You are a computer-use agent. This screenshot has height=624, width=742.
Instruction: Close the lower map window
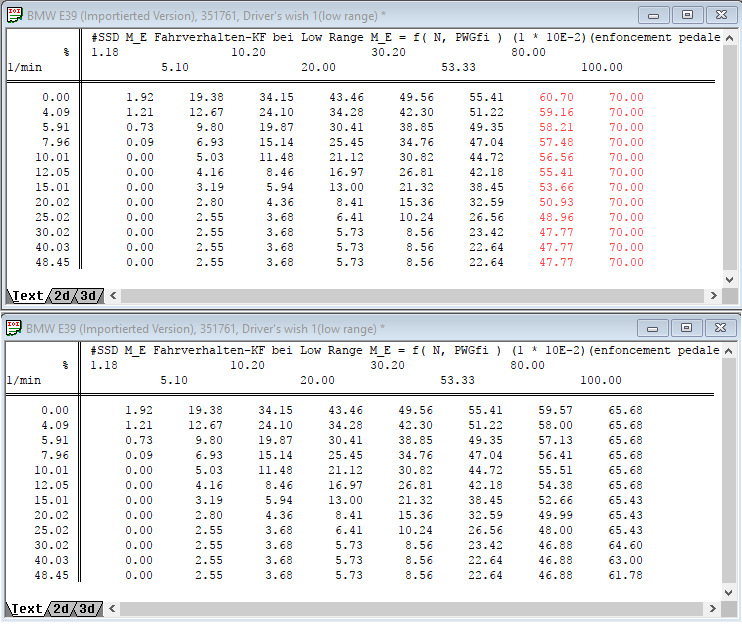click(720, 328)
